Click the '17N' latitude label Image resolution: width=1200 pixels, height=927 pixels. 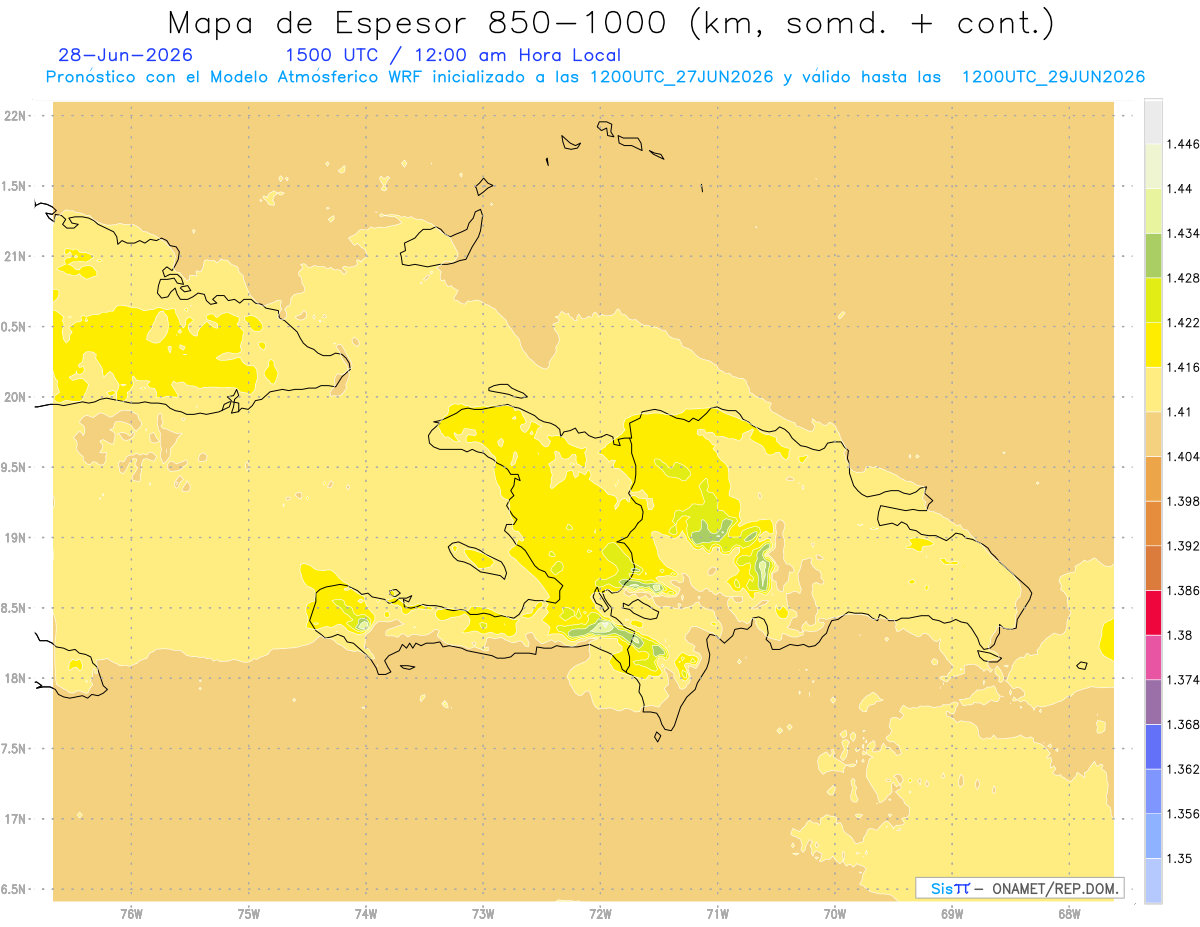click(15, 819)
